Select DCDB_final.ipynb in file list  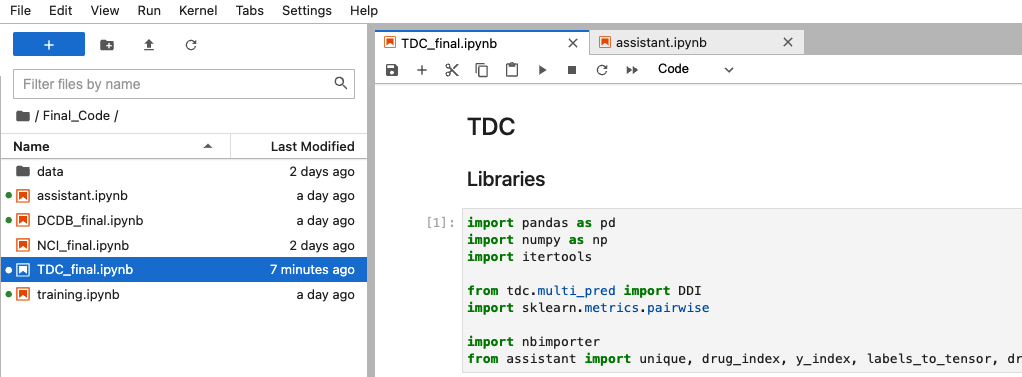pos(184,220)
